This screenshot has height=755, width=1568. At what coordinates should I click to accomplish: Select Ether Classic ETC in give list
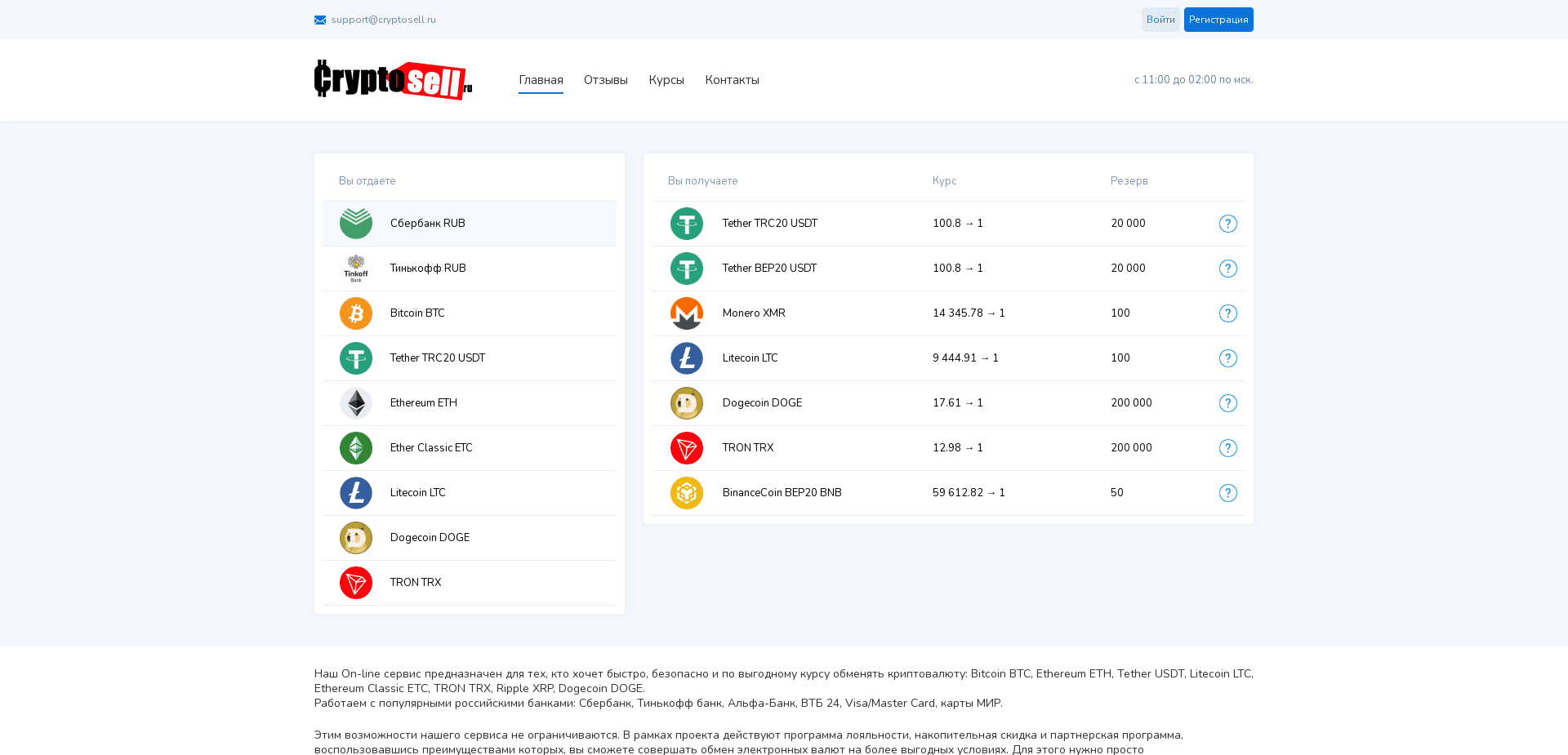coord(470,447)
